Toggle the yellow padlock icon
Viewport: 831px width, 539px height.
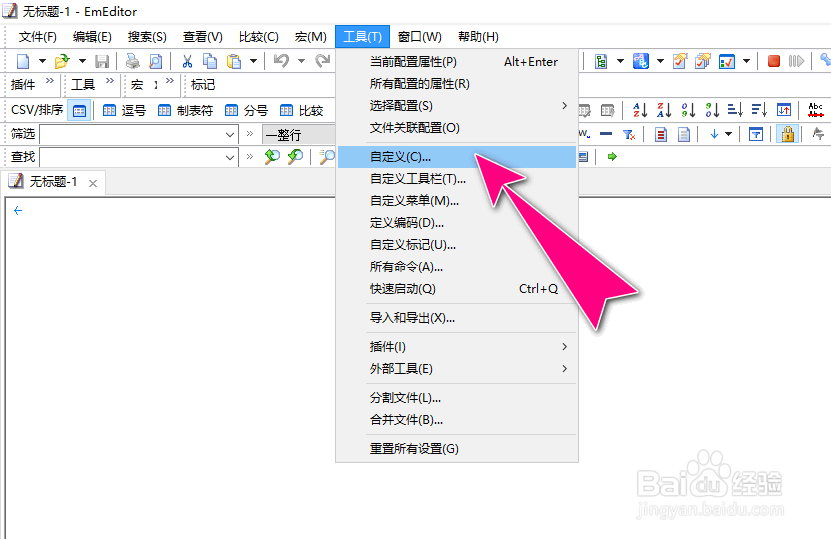click(788, 134)
